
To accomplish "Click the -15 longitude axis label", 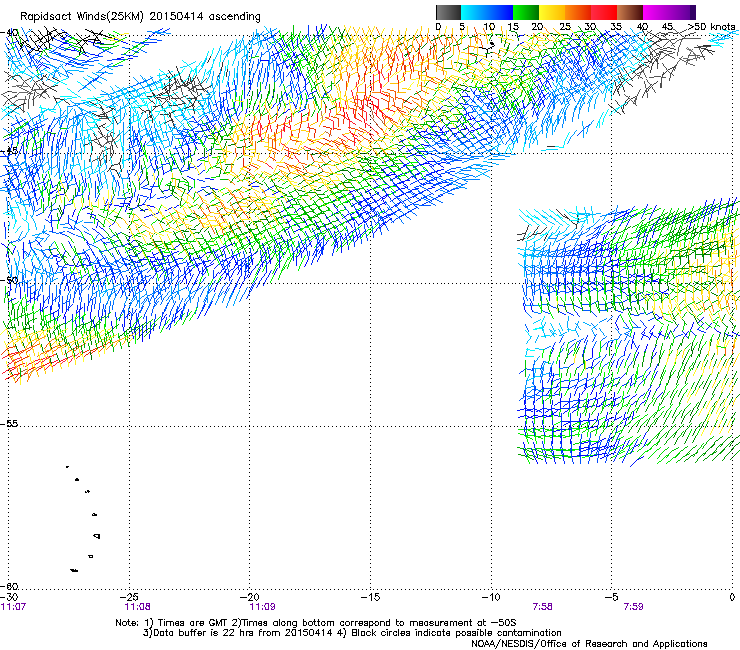I will (370, 597).
